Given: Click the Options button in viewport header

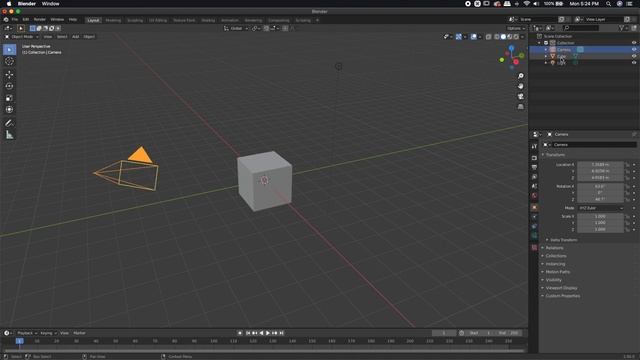Looking at the screenshot, I should click(516, 28).
